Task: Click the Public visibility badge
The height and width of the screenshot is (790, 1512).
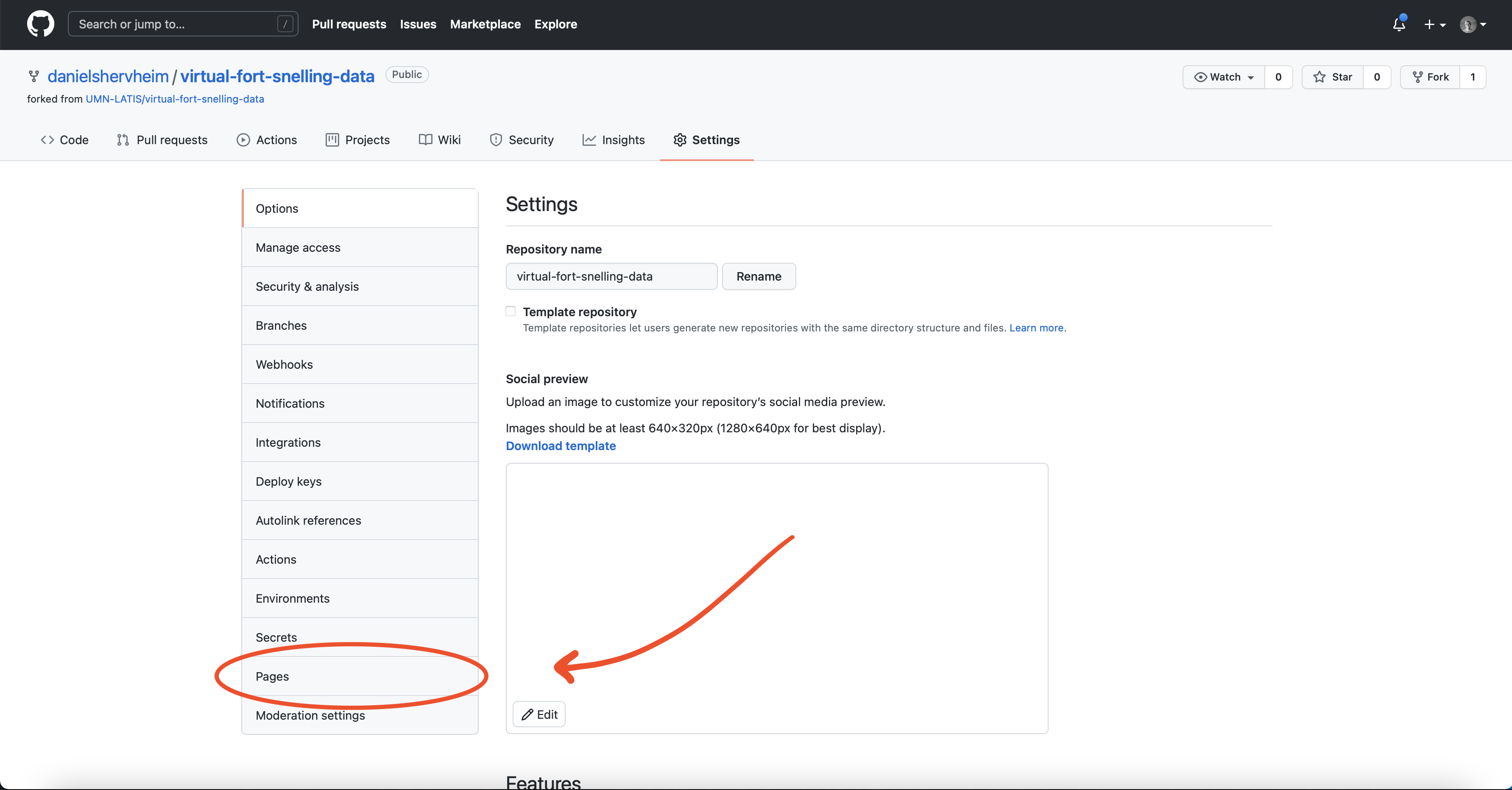Action: (407, 75)
